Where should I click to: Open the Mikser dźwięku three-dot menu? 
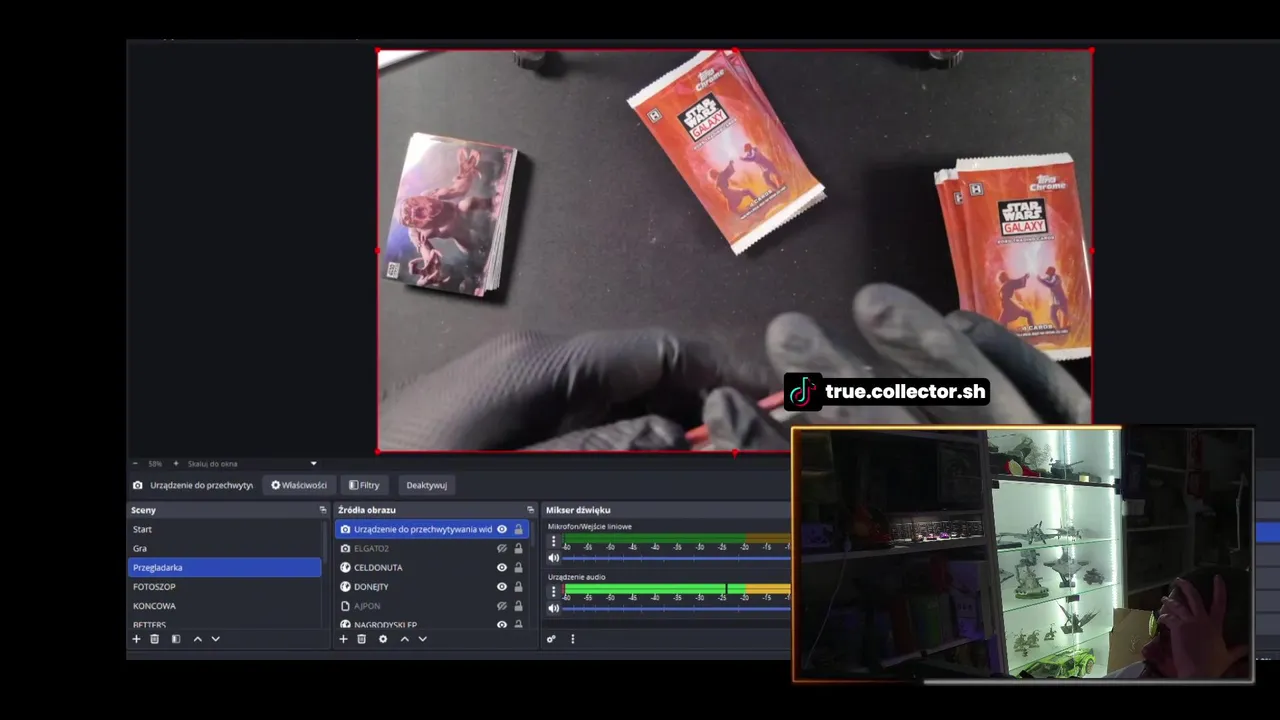pyautogui.click(x=572, y=639)
